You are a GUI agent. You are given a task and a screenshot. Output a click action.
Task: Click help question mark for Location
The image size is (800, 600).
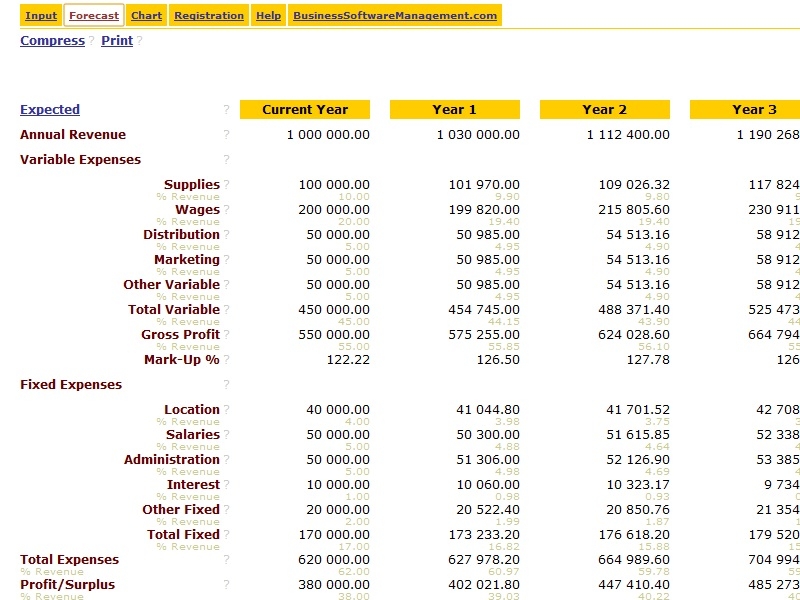click(x=226, y=410)
